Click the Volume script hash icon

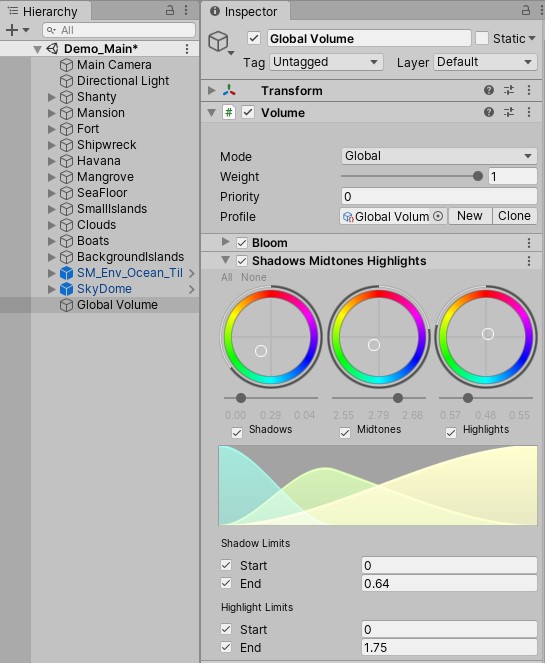[x=229, y=112]
